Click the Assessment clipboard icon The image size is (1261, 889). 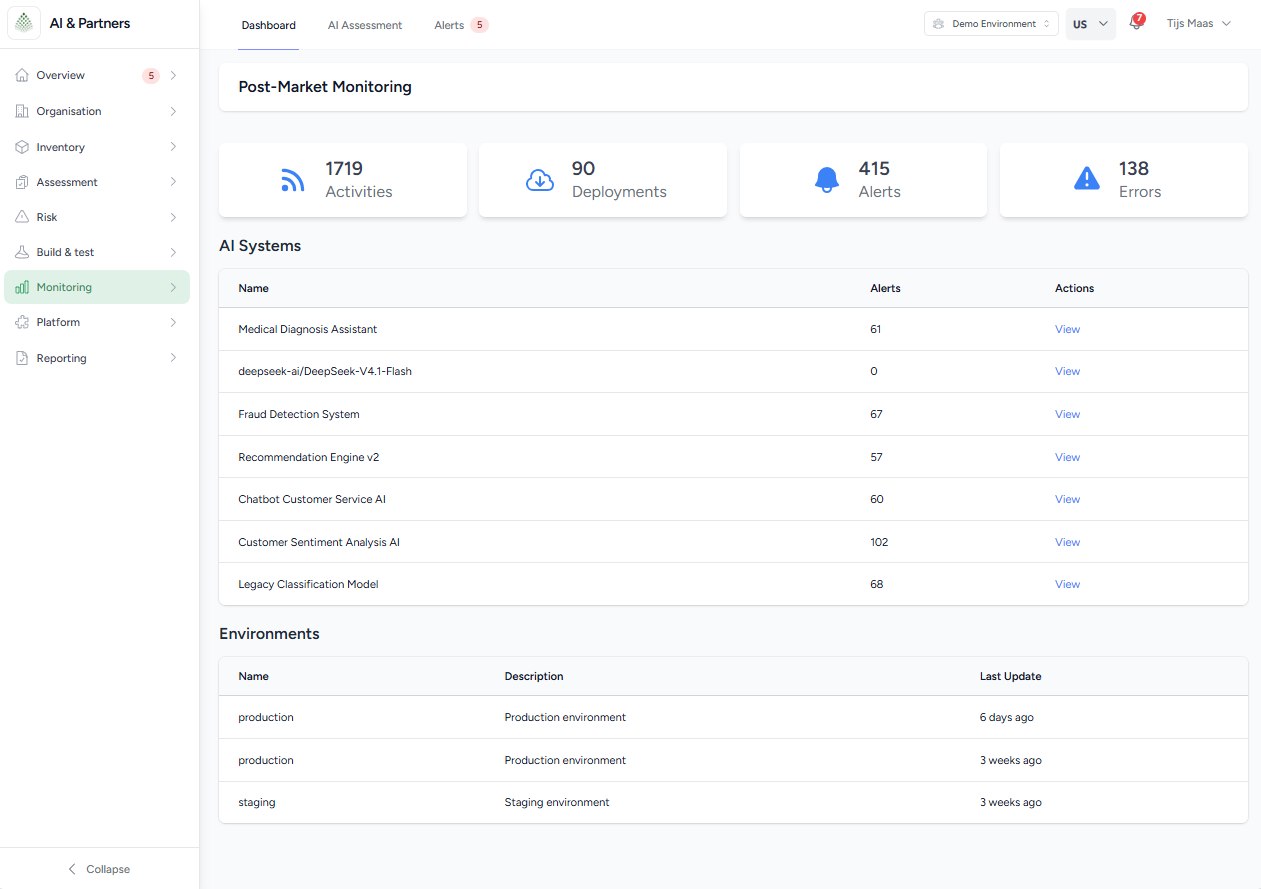[22, 182]
